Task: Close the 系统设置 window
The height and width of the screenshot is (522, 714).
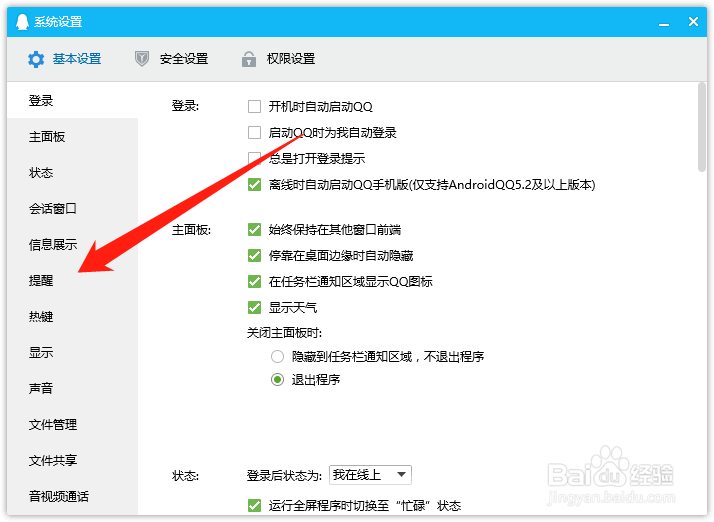Action: [x=693, y=21]
